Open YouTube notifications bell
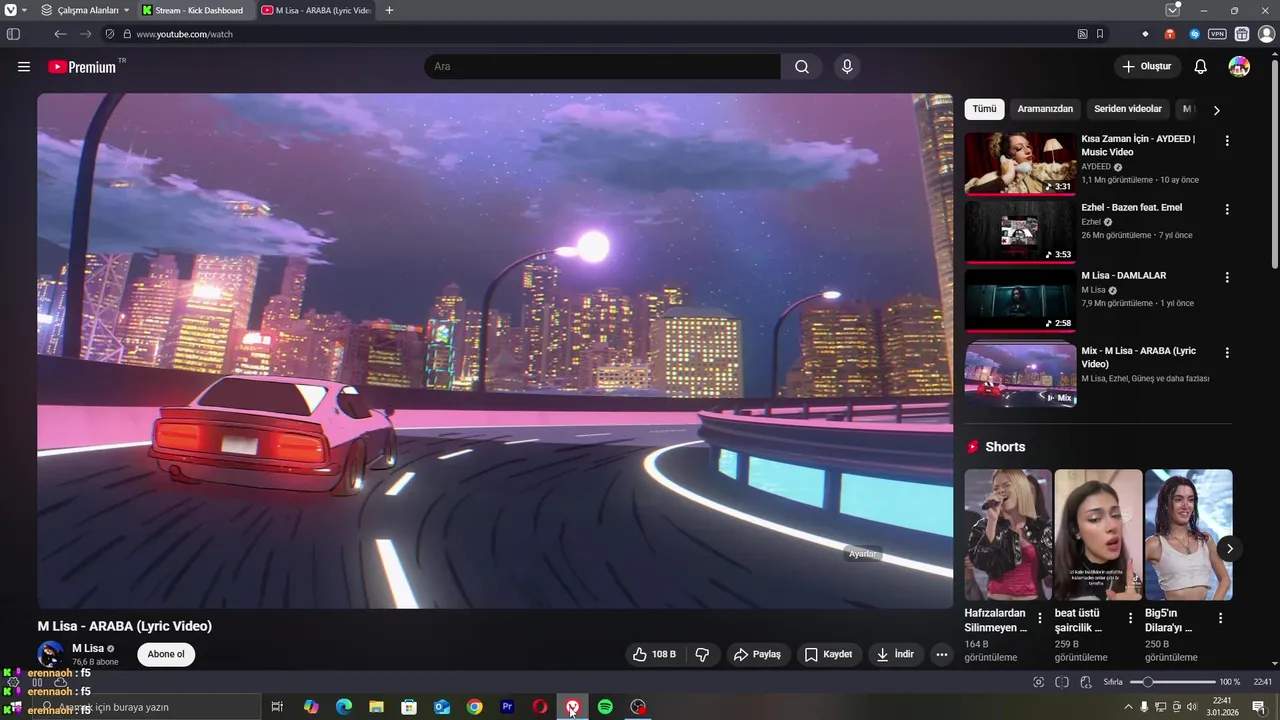Screen dimensions: 1280x720 click(1201, 67)
